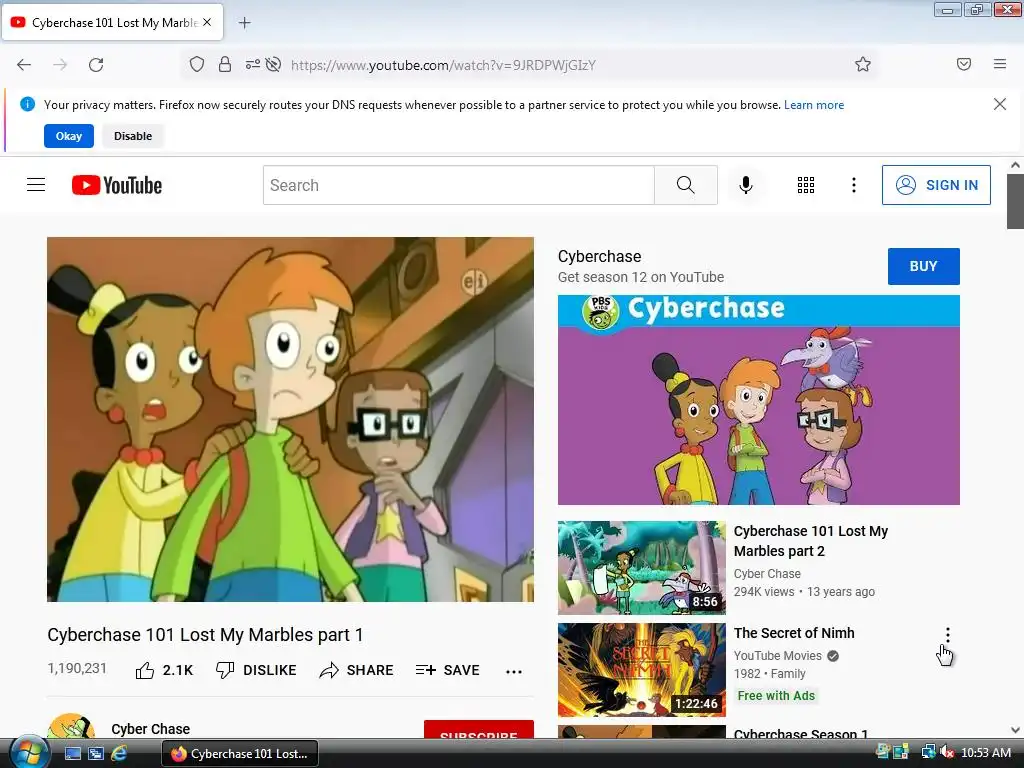The width and height of the screenshot is (1024, 768).
Task: Click the SIGN IN button
Action: coord(936,185)
